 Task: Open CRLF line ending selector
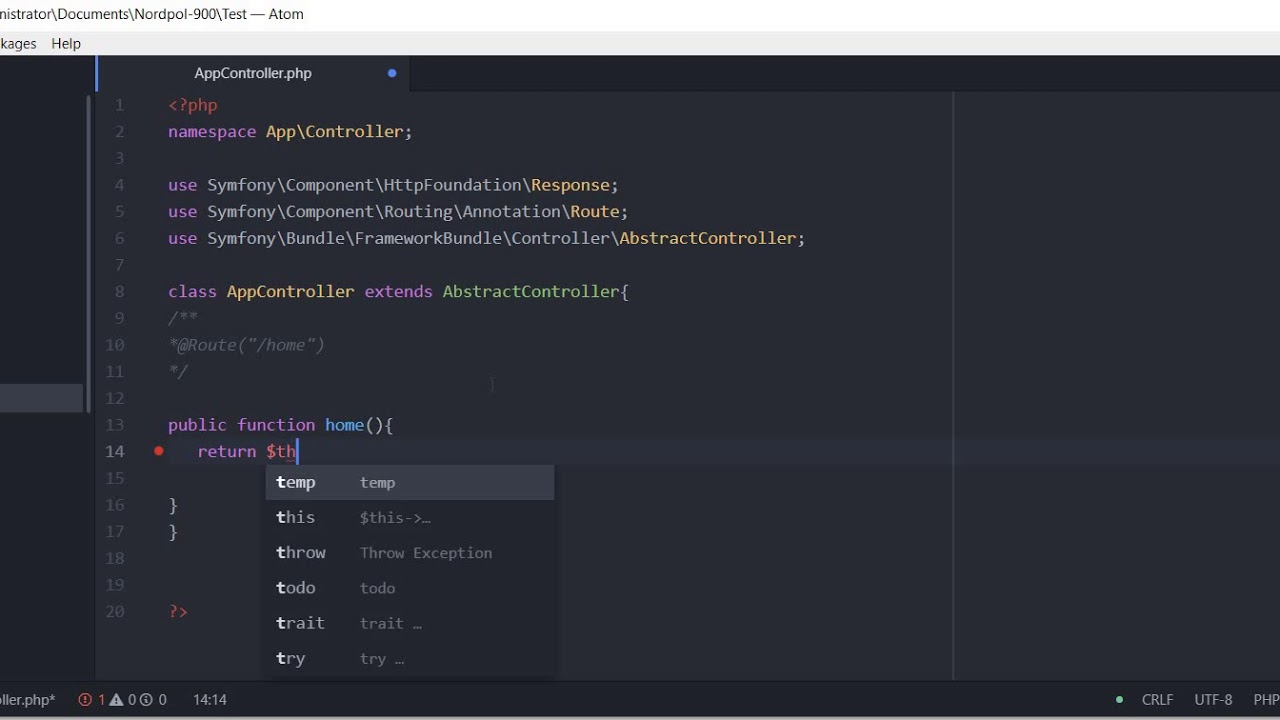pos(1158,700)
